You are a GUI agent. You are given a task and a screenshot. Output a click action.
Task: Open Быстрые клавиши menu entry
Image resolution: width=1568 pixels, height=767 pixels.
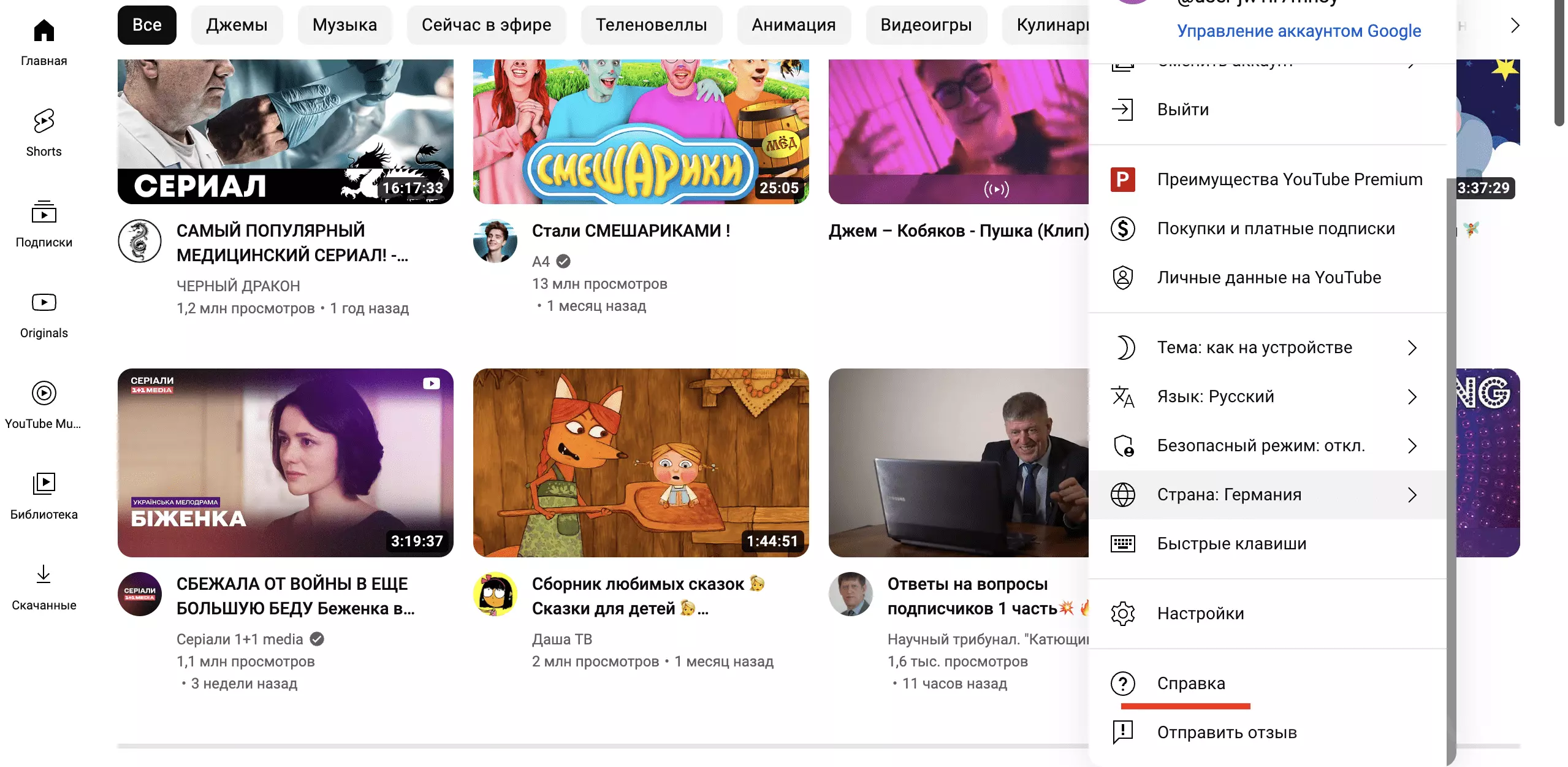(x=1268, y=544)
